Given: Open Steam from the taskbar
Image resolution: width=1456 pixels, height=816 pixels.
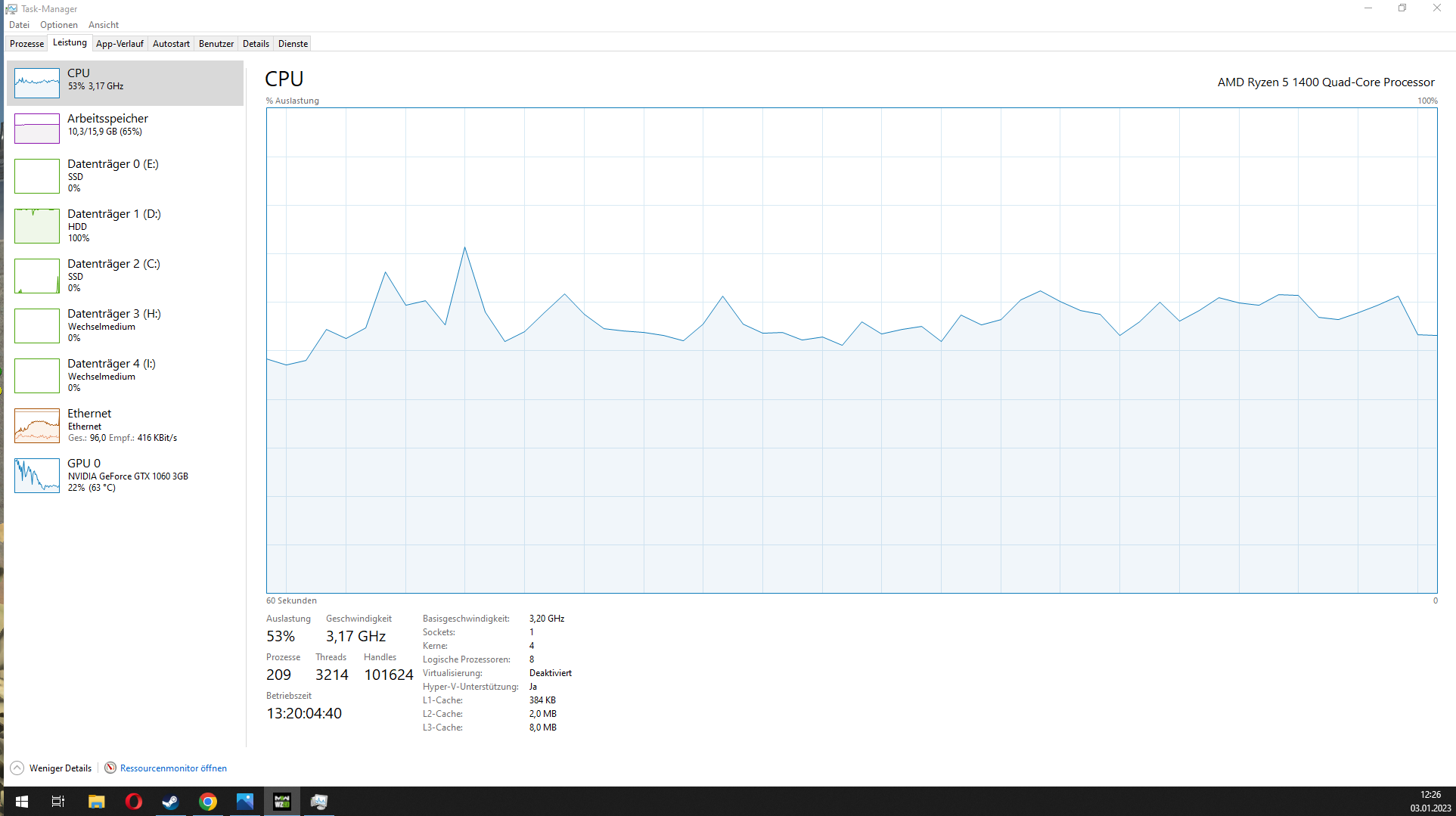Looking at the screenshot, I should pos(170,802).
